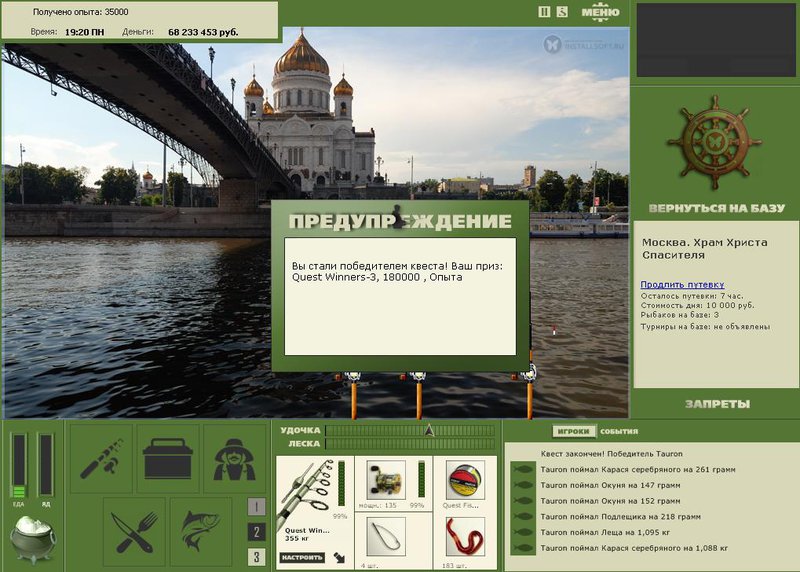Image resolution: width=800 pixels, height=572 pixels.
Task: Click the 4 шт. hook count
Action: pos(369,566)
